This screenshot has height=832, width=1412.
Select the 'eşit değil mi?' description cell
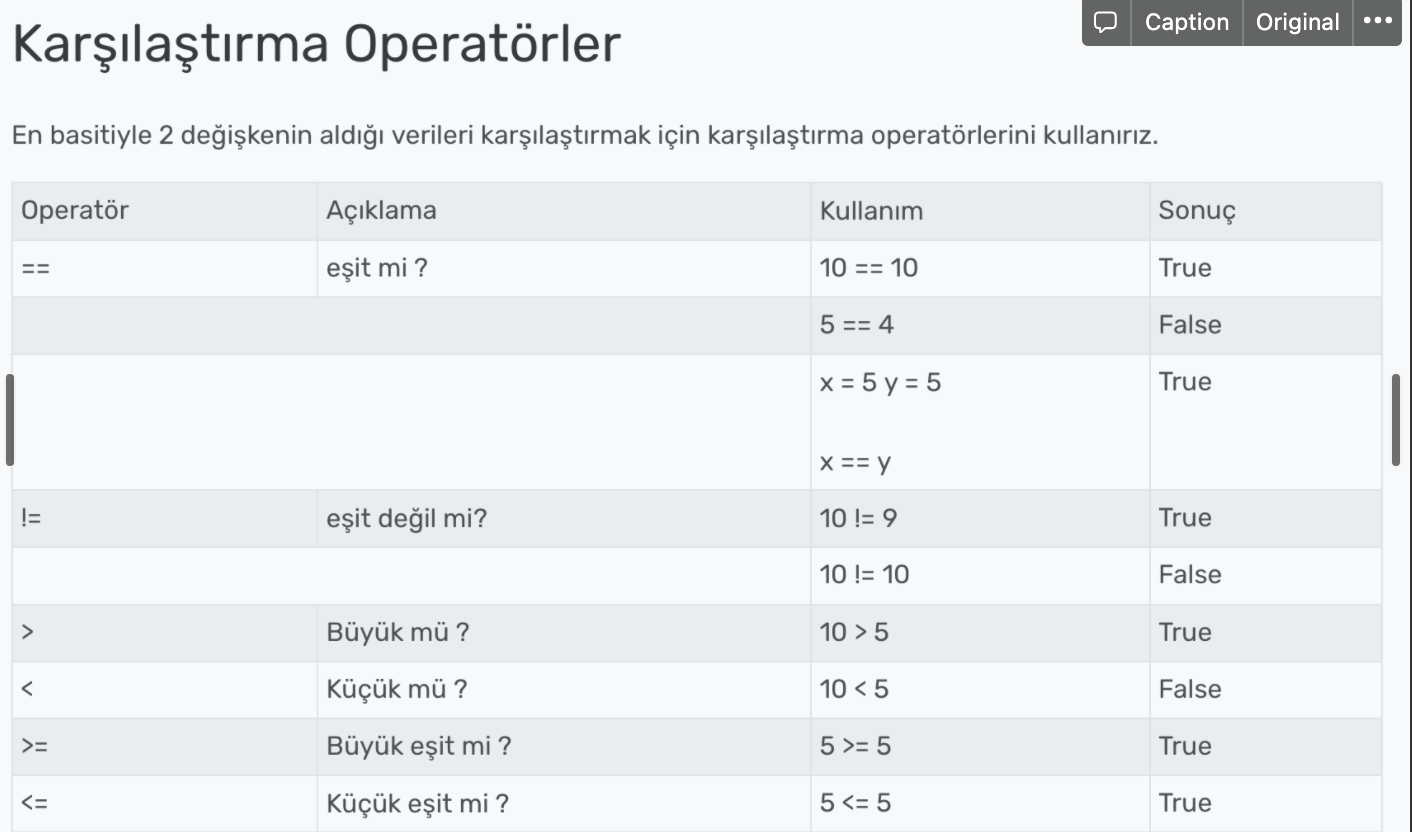click(x=564, y=518)
